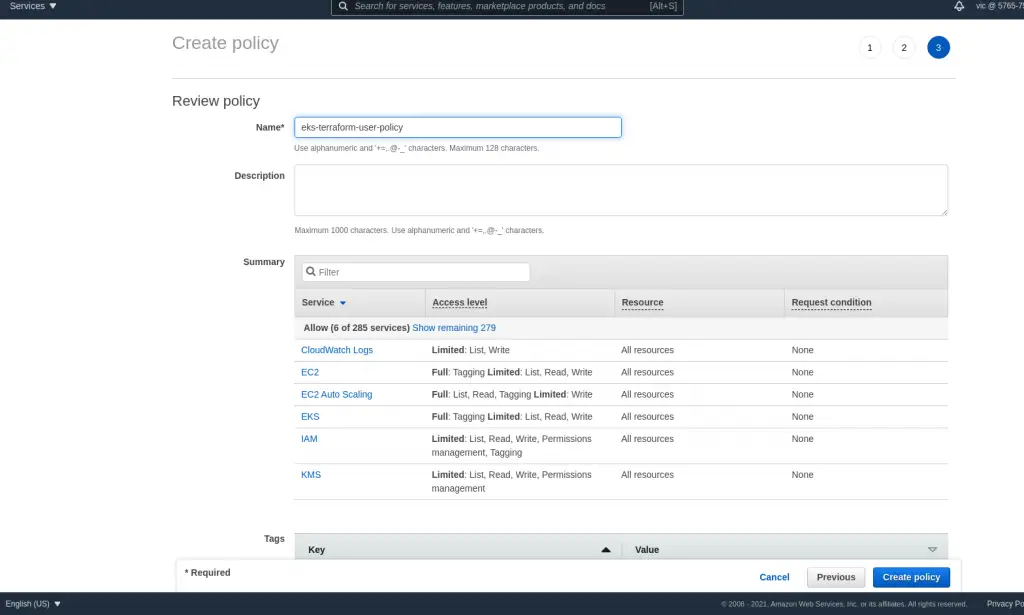
Task: Open the KMS service link
Action: [x=311, y=475]
